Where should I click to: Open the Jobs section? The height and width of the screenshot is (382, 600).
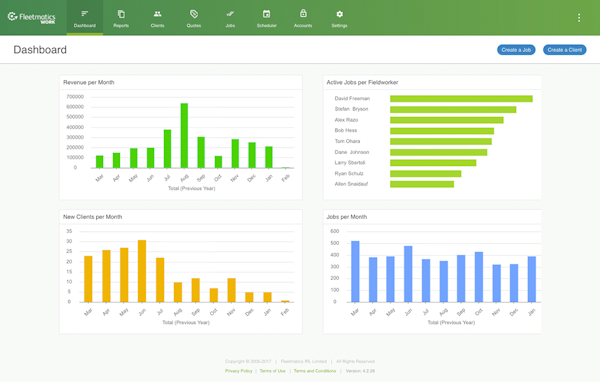[230, 18]
